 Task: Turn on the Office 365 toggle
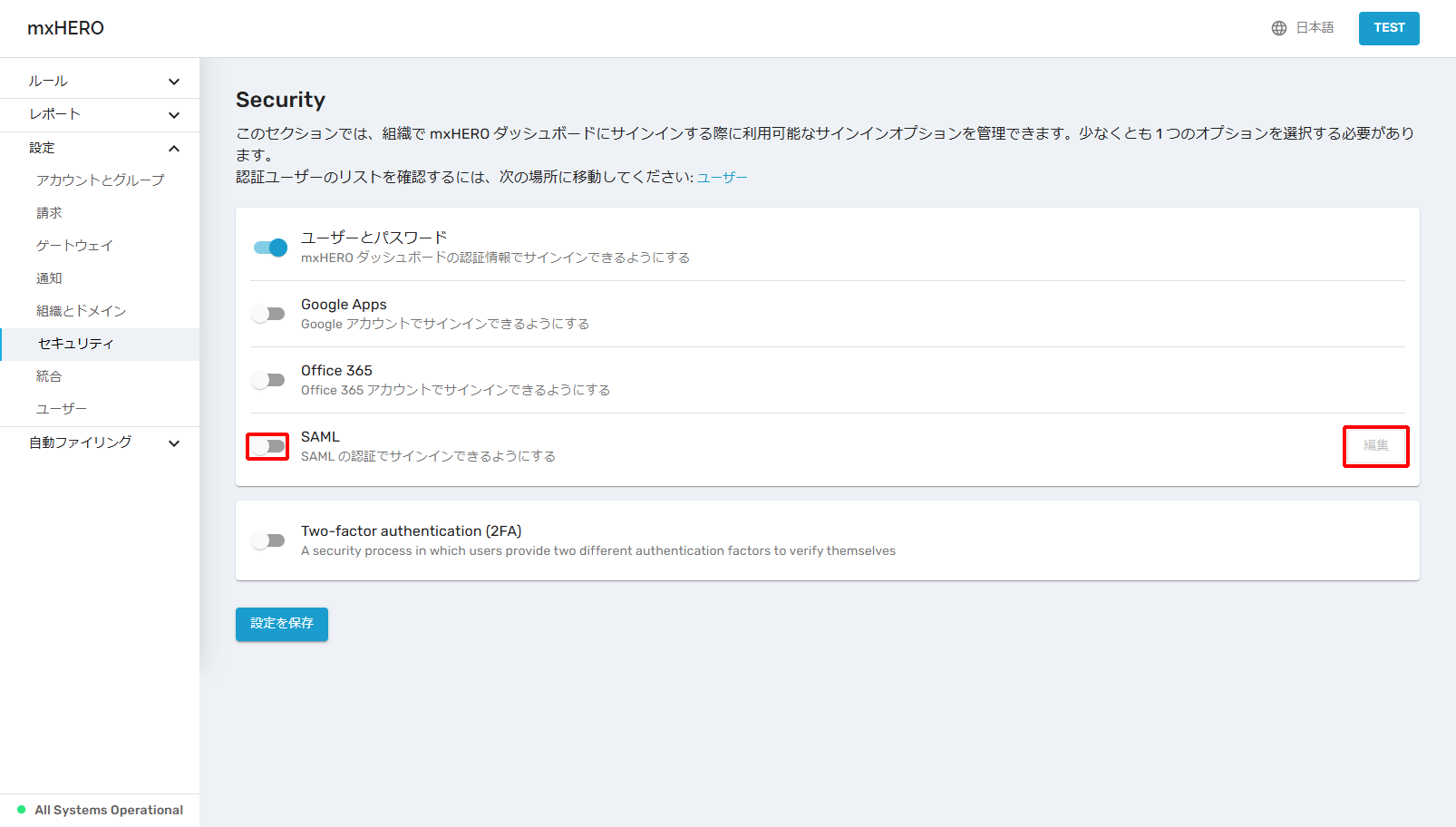point(268,380)
